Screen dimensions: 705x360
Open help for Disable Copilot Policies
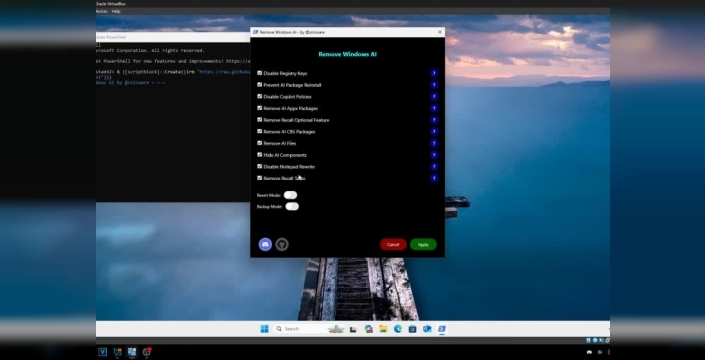pyautogui.click(x=434, y=97)
